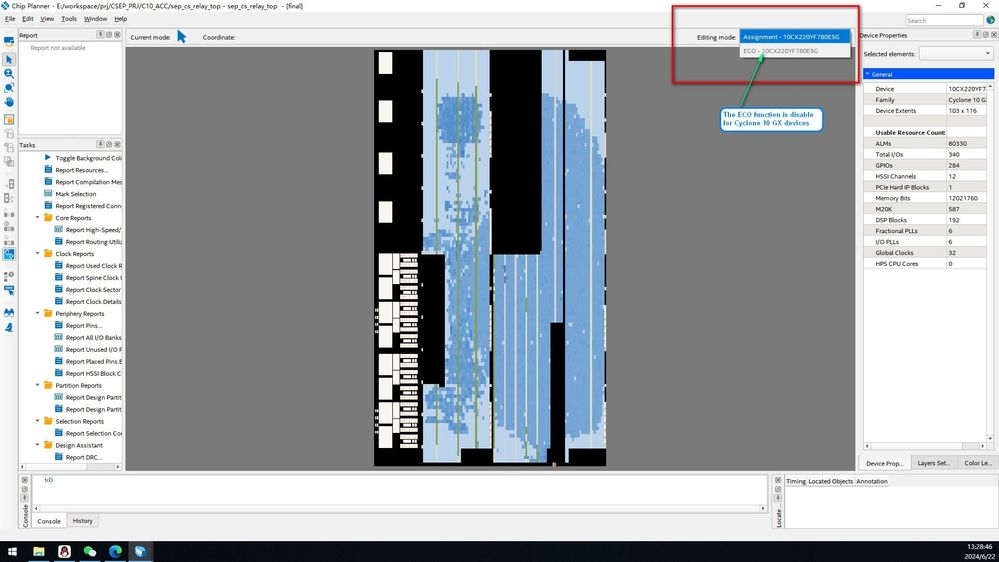Open Report Clock Details task
The width and height of the screenshot is (999, 562).
coord(88,301)
